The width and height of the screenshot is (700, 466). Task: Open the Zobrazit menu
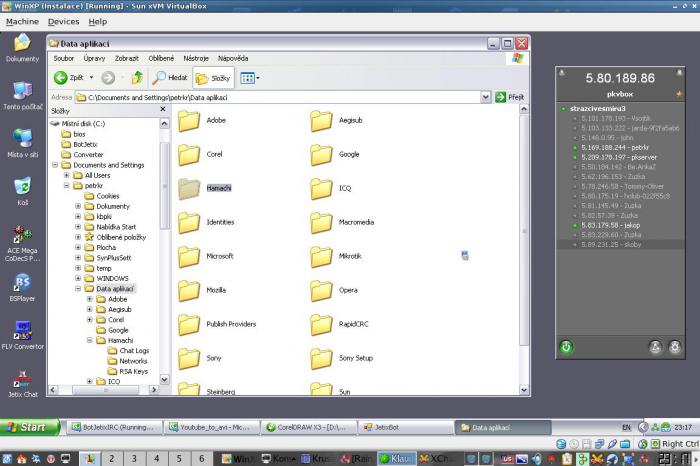point(127,58)
